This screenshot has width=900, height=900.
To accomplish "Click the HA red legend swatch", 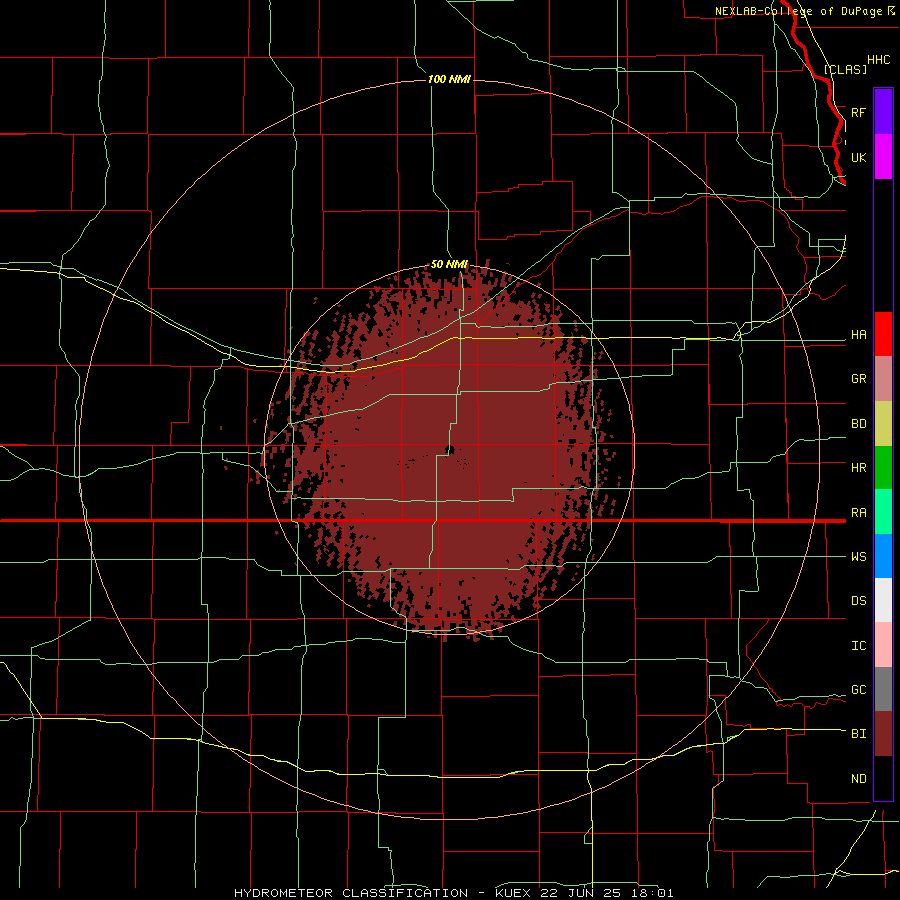I will tap(883, 334).
